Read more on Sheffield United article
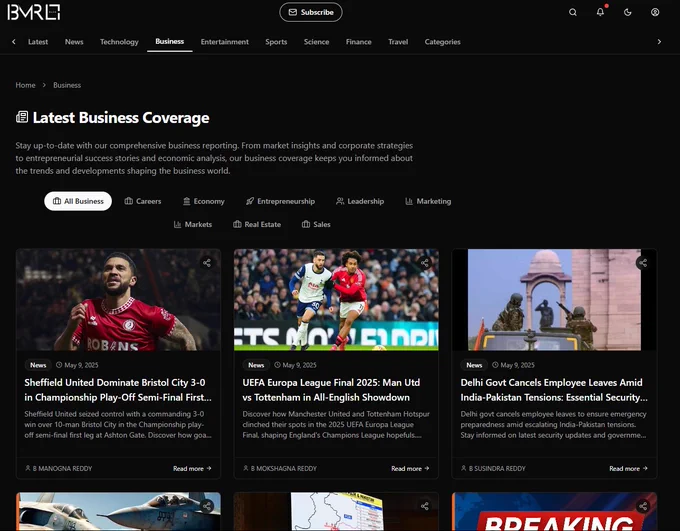Screen dimensions: 680x531 192,469
